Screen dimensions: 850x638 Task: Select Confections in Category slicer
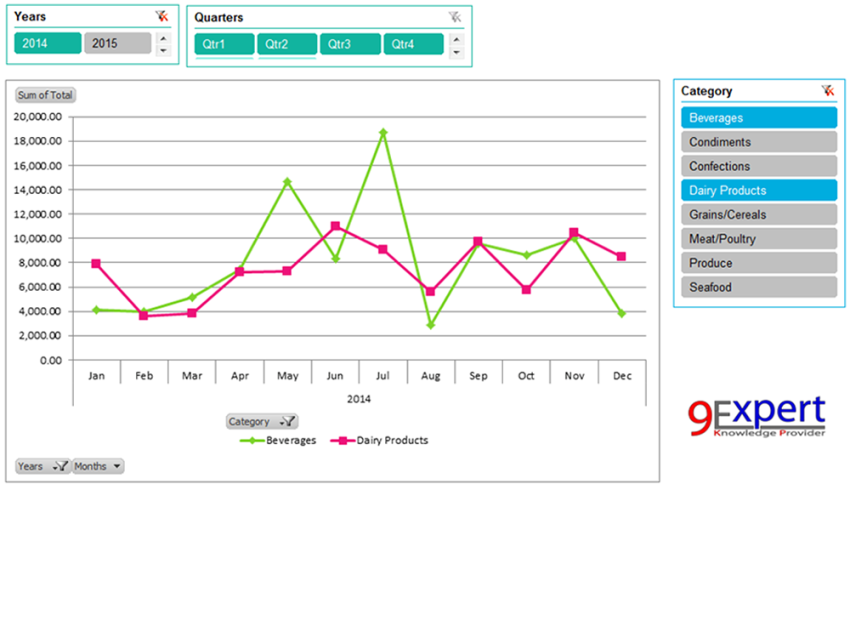759,166
